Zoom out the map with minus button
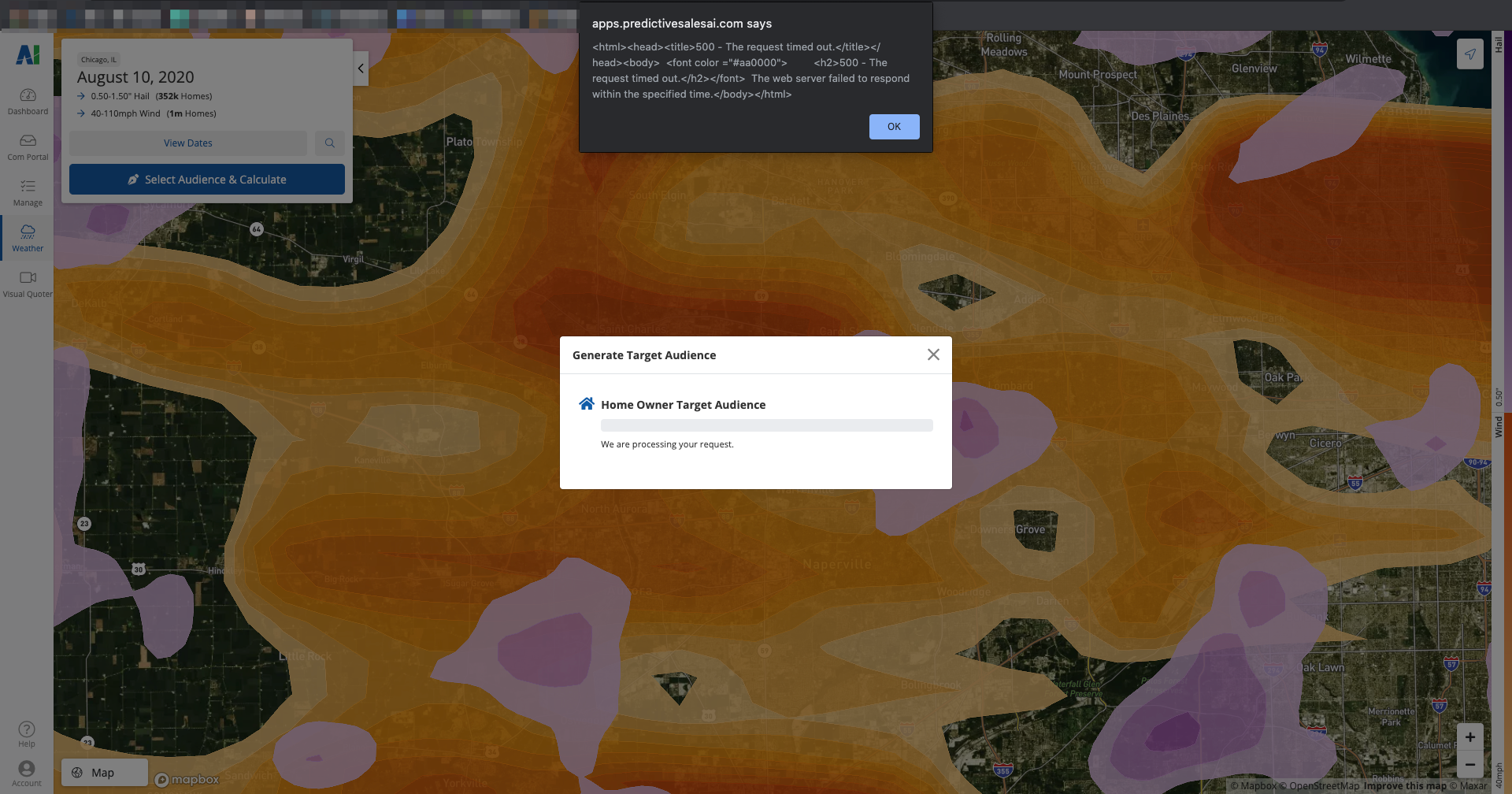The image size is (1512, 794). [x=1469, y=765]
